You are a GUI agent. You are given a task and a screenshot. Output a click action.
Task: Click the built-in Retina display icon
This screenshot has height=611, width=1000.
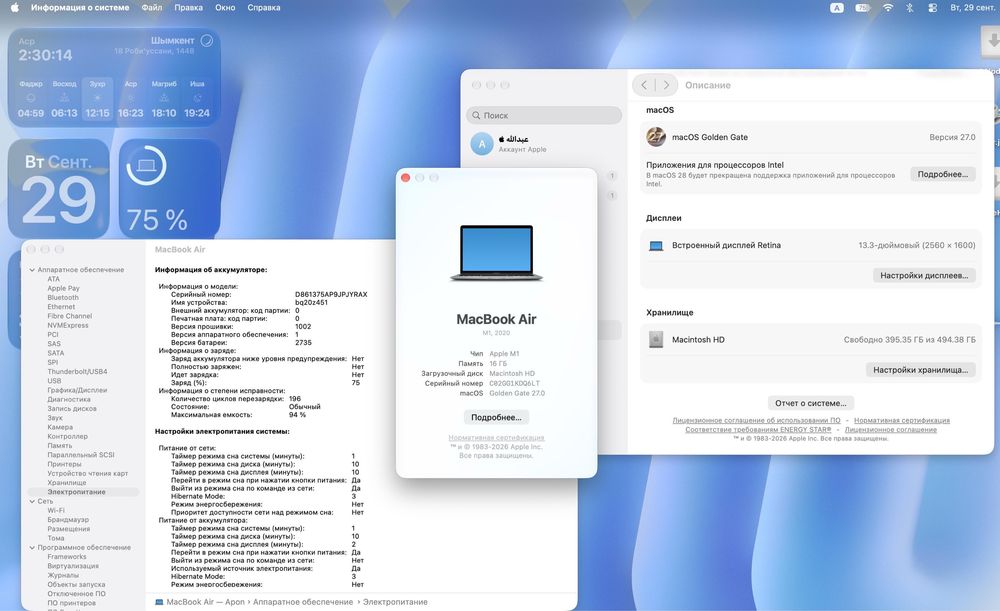pyautogui.click(x=656, y=246)
